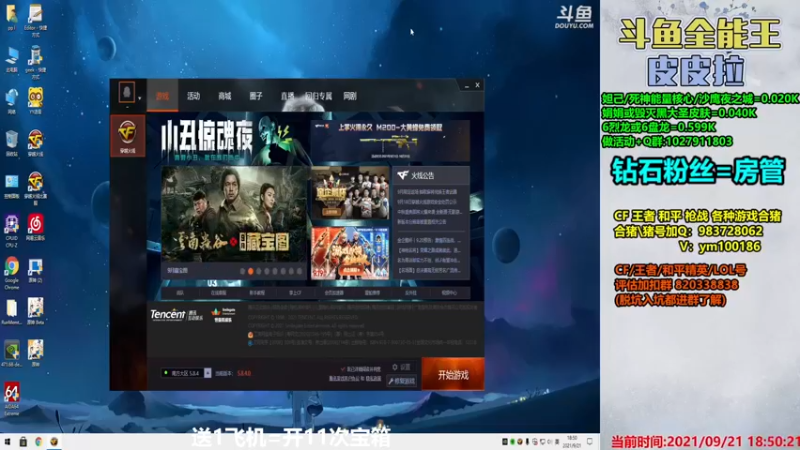The width and height of the screenshot is (800, 450).
Task: Click 掌上CF in the quick link bar
Action: click(x=295, y=293)
